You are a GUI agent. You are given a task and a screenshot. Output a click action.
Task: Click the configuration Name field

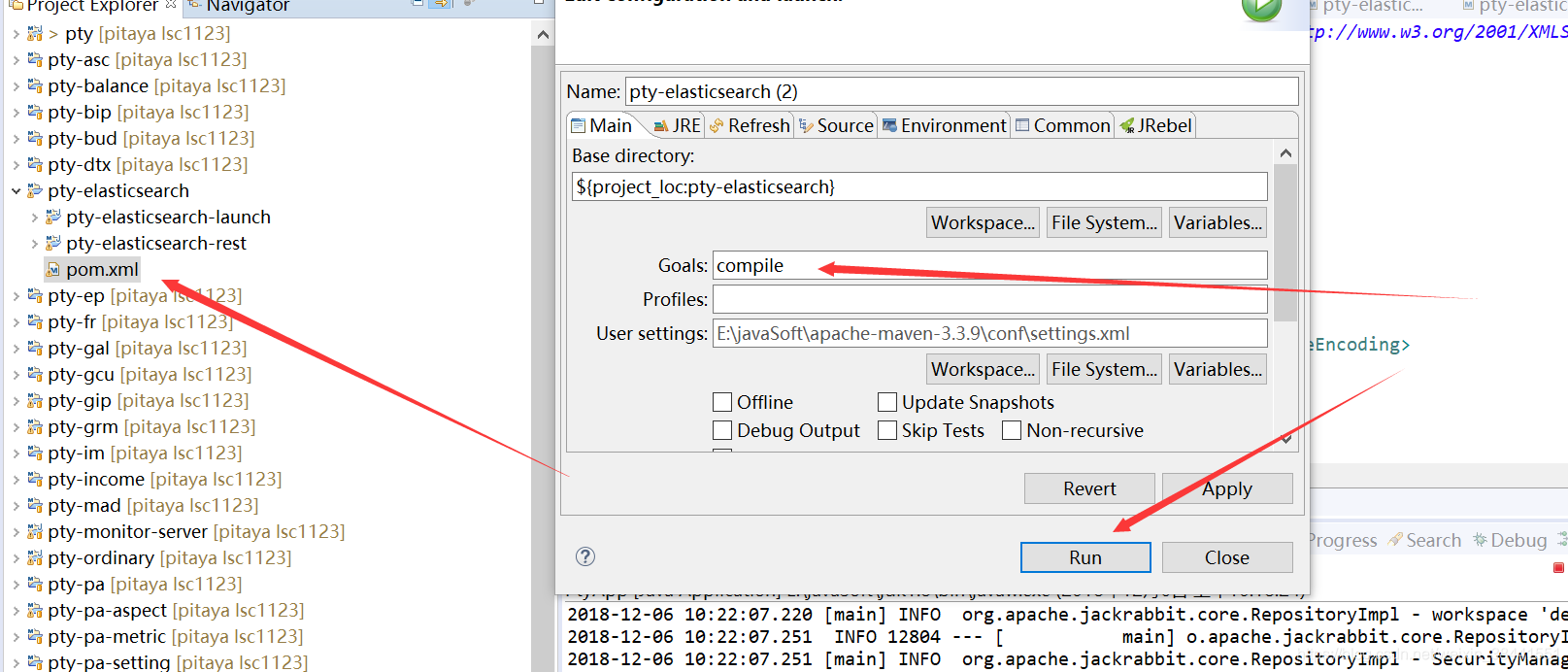962,91
